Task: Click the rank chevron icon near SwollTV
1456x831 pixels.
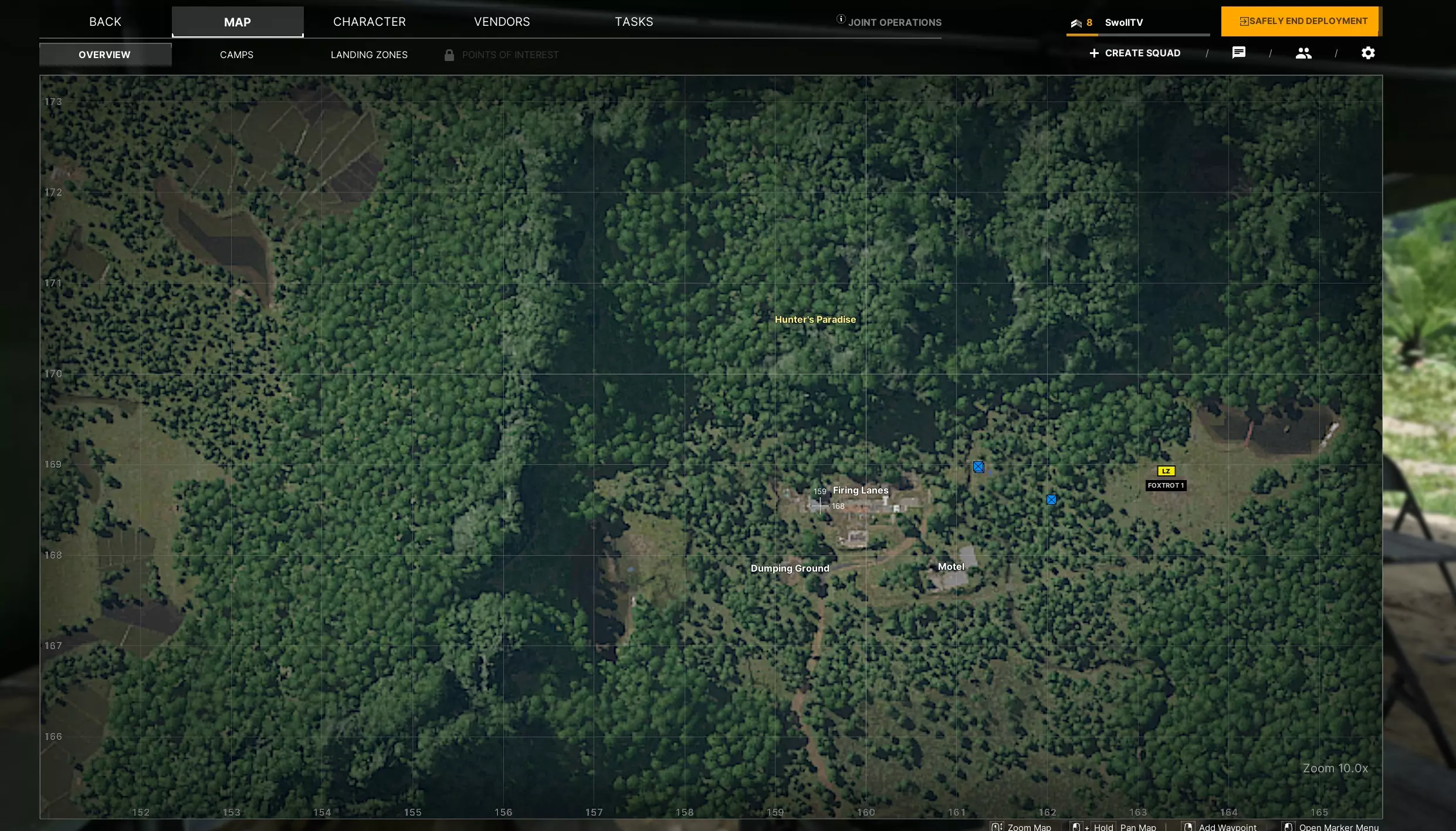Action: 1076,23
